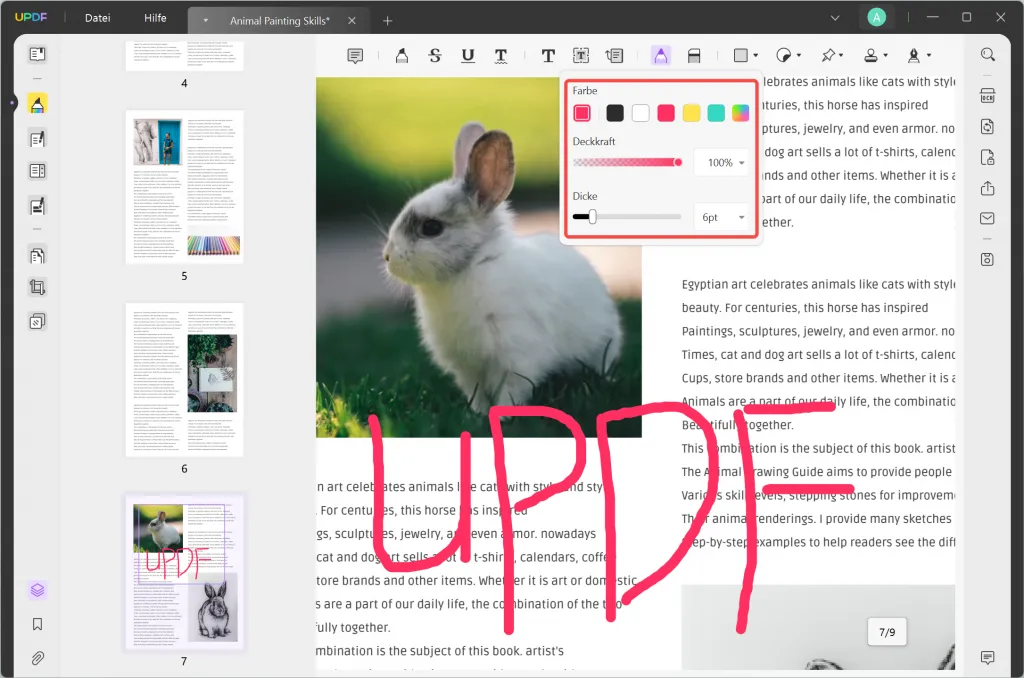Click the 7/9 page indicator
Image resolution: width=1024 pixels, height=678 pixels.
pos(887,632)
